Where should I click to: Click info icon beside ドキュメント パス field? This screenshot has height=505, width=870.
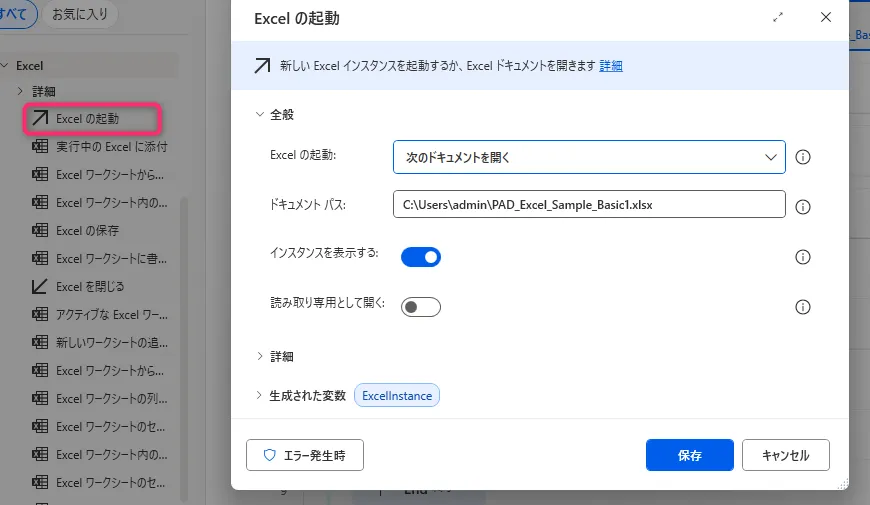[802, 206]
